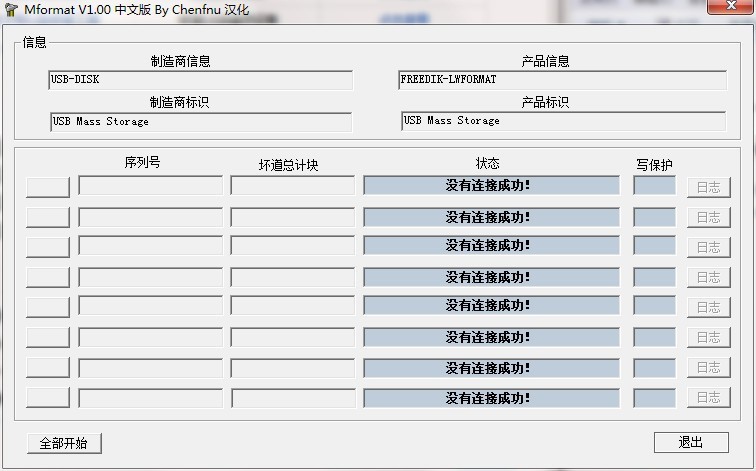Click the blank start button in fifth row

48,307
